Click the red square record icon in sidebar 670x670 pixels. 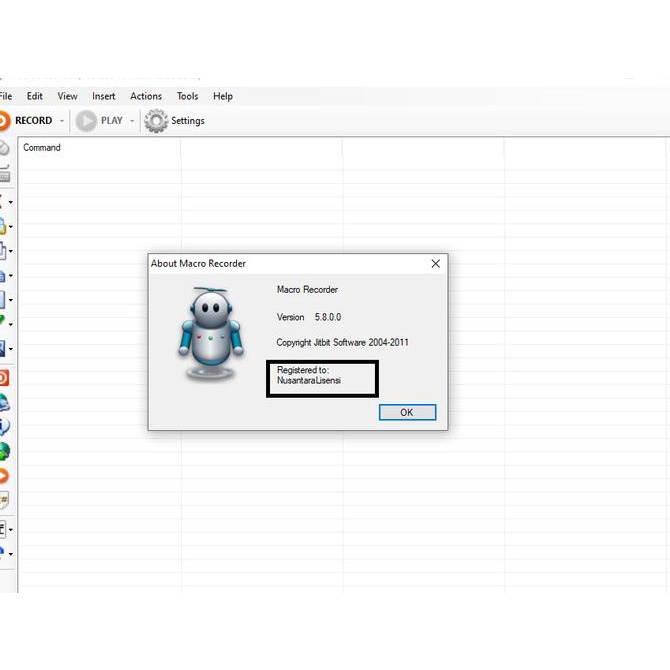coord(4,378)
